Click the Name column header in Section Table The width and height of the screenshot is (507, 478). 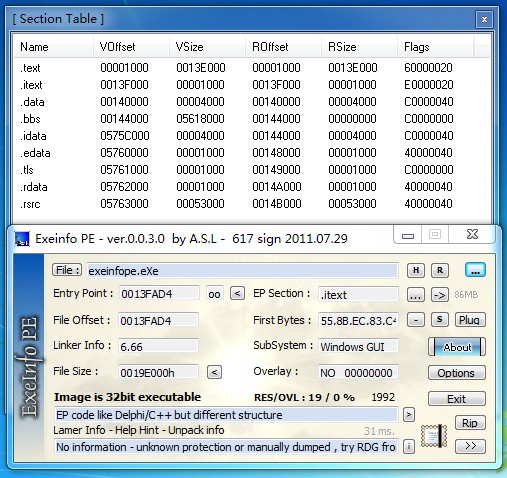(53, 47)
